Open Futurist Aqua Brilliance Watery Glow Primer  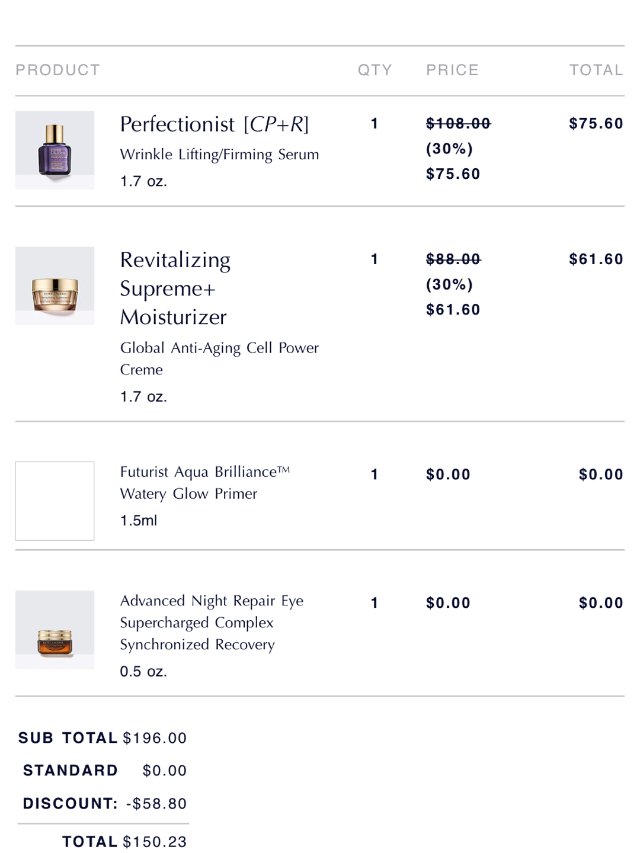204,482
